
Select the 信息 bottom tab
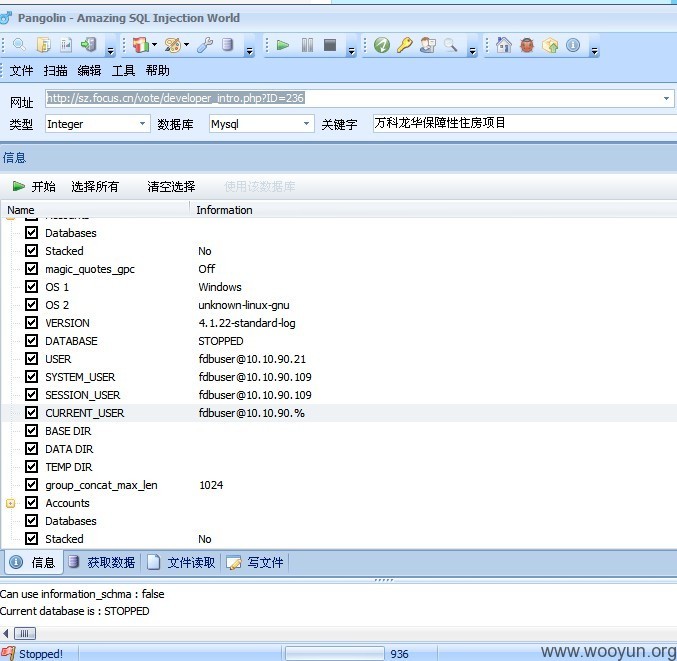point(34,562)
